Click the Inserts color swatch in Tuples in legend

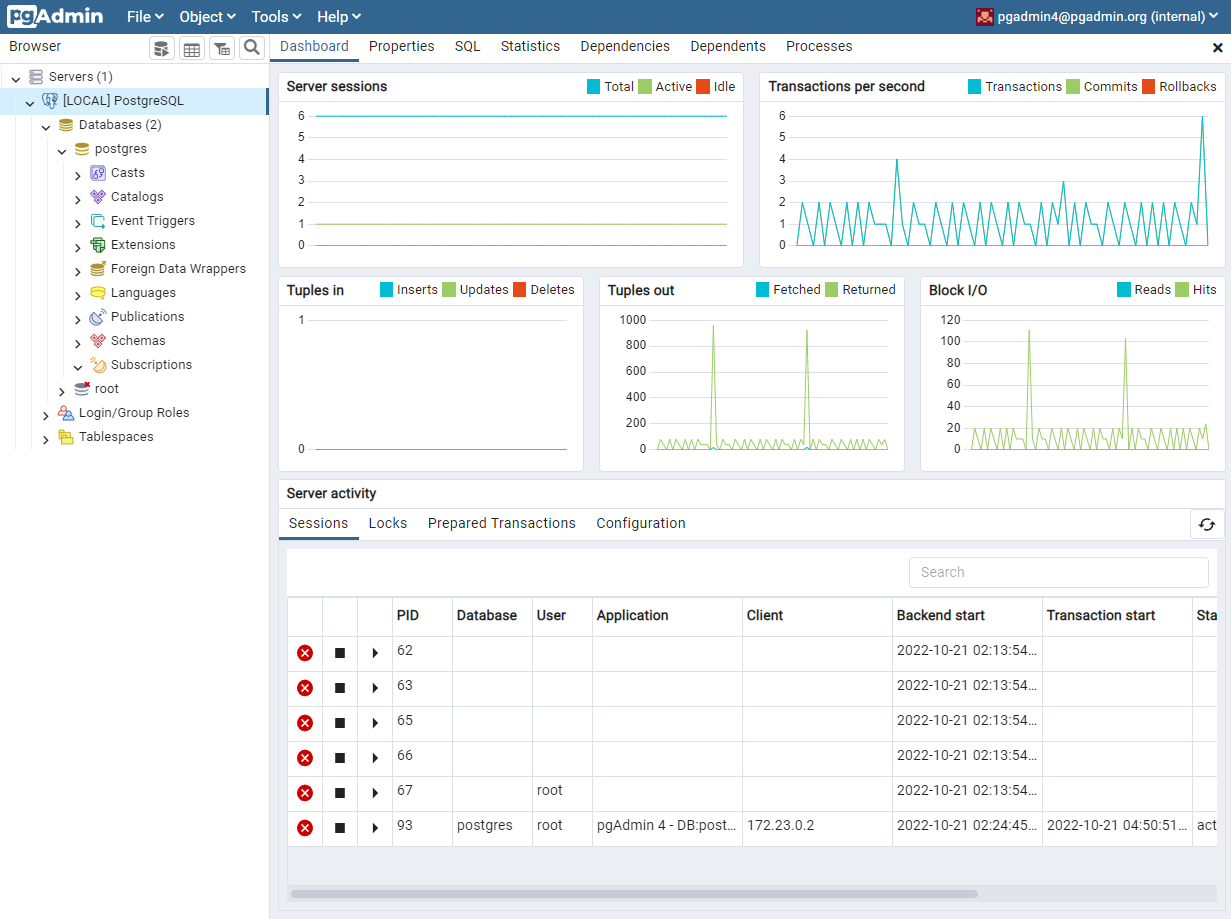(x=385, y=289)
